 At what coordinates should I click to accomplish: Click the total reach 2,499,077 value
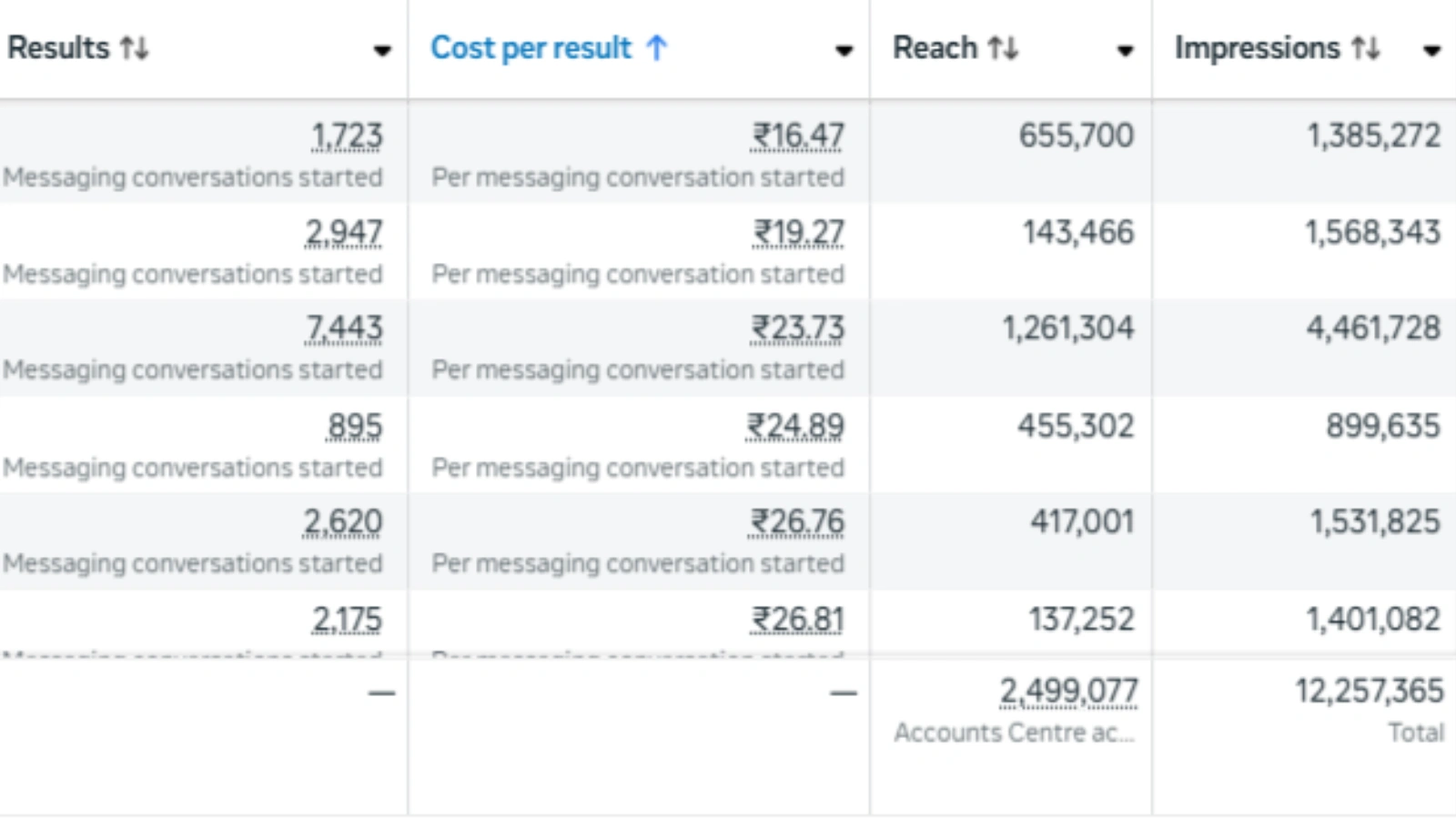click(1068, 692)
